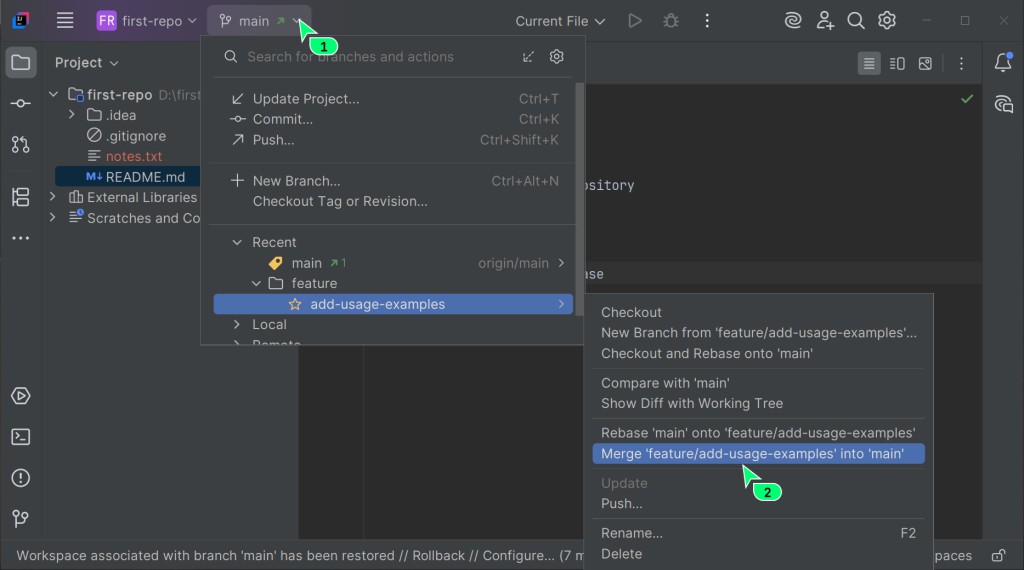Select the add-usage-examples branch
The image size is (1024, 570).
pos(393,304)
